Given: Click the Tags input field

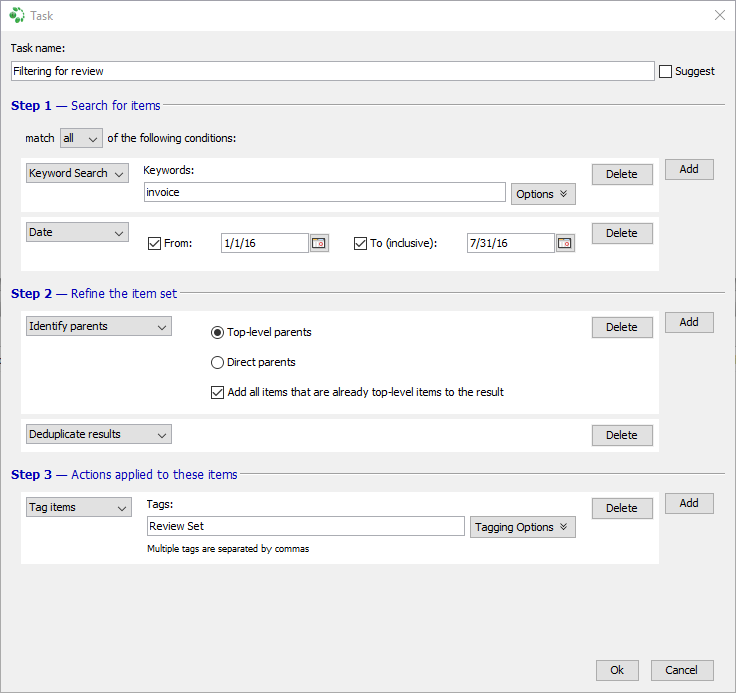Looking at the screenshot, I should (305, 526).
